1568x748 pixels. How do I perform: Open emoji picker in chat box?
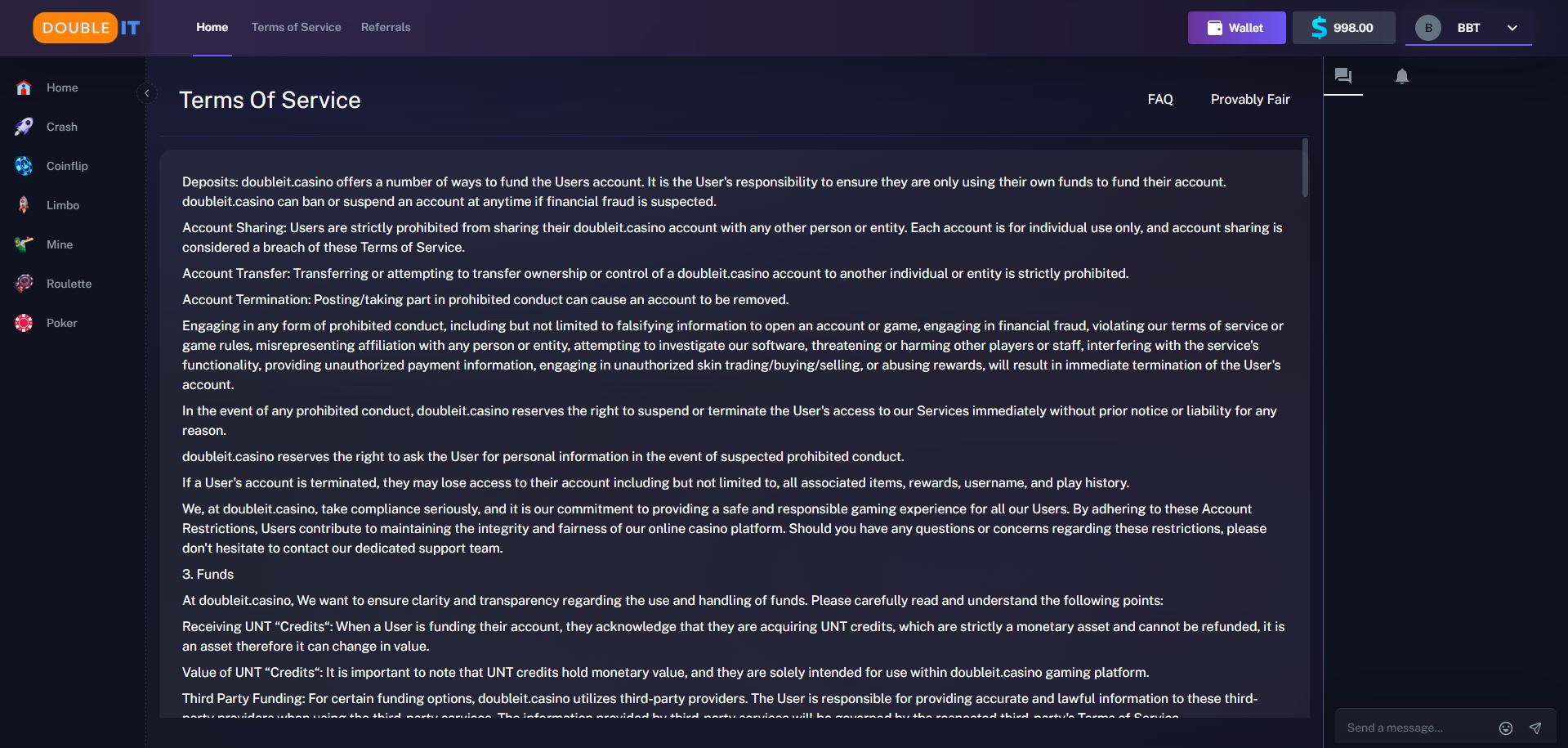pos(1506,728)
